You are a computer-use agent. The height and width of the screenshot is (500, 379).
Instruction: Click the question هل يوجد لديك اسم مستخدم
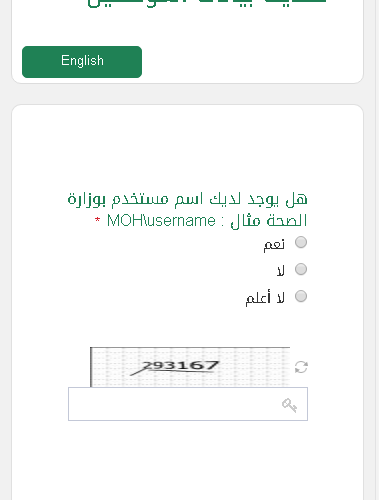coord(187,210)
